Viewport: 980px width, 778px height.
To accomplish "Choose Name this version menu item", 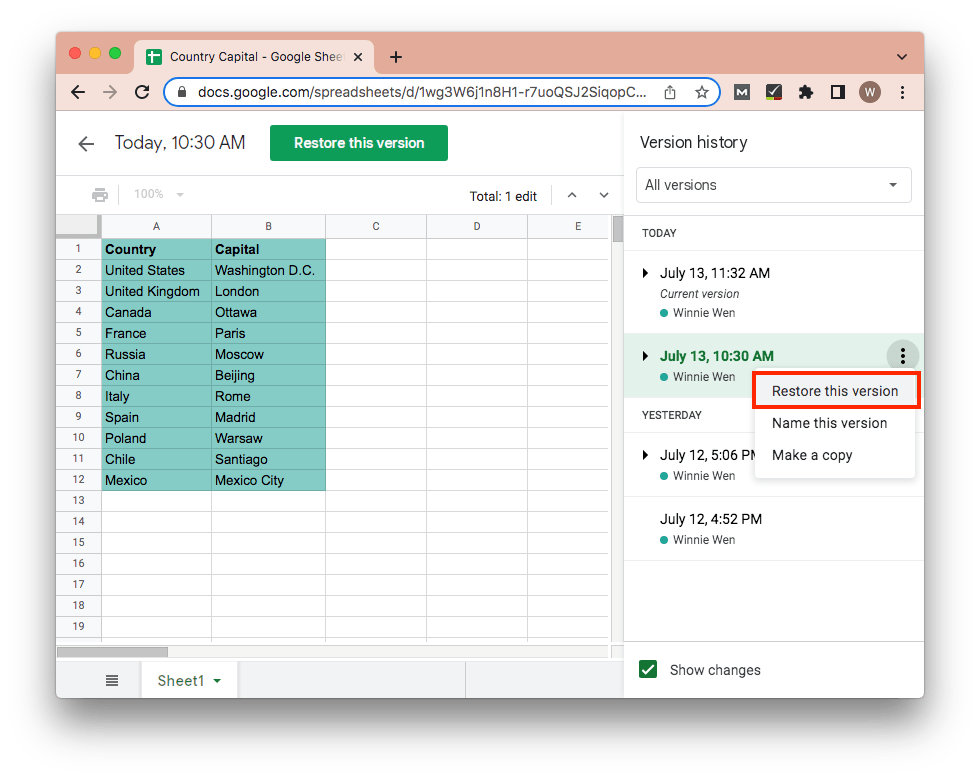I will point(829,423).
